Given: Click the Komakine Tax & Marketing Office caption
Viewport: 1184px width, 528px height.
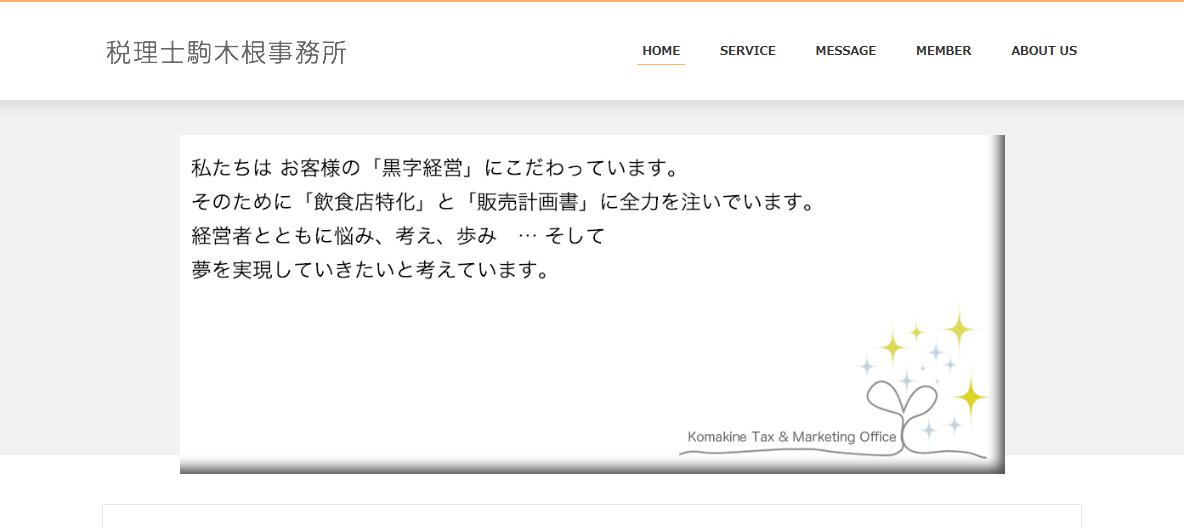Looking at the screenshot, I should [x=792, y=437].
